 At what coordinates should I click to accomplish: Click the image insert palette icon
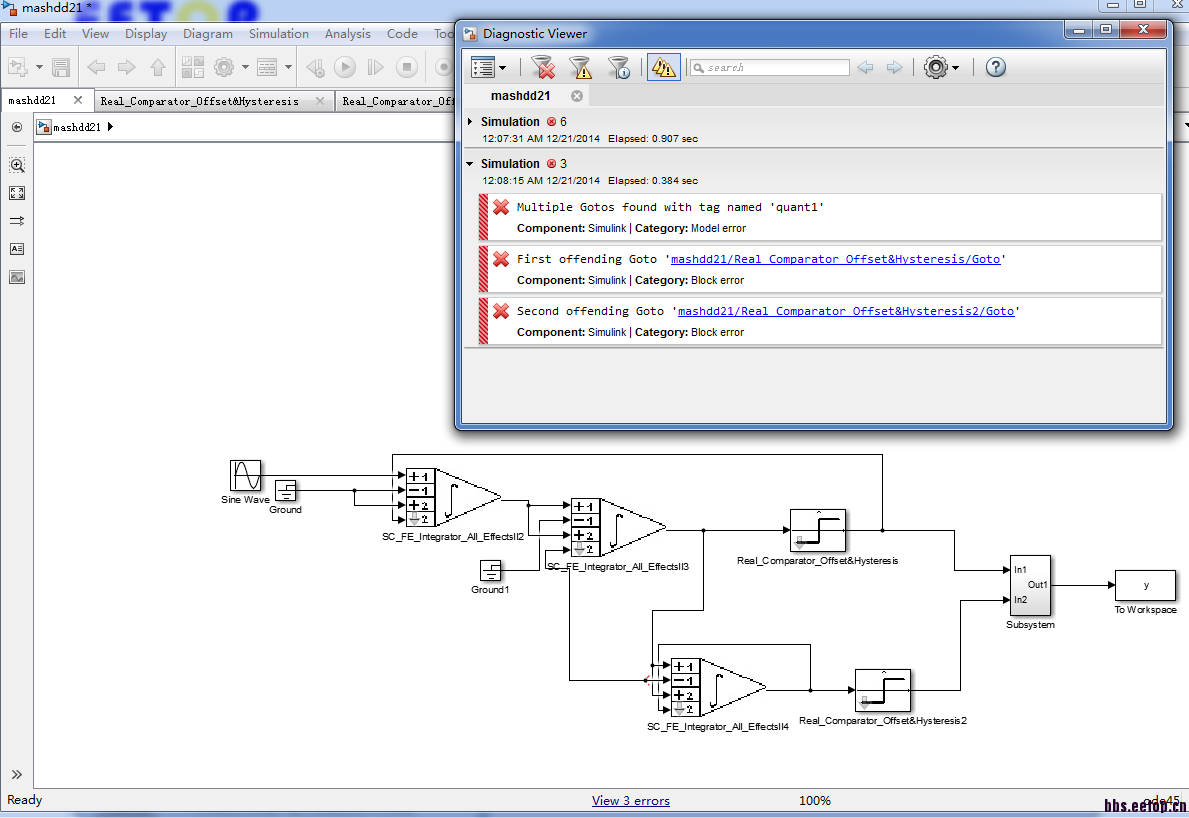pos(17,277)
